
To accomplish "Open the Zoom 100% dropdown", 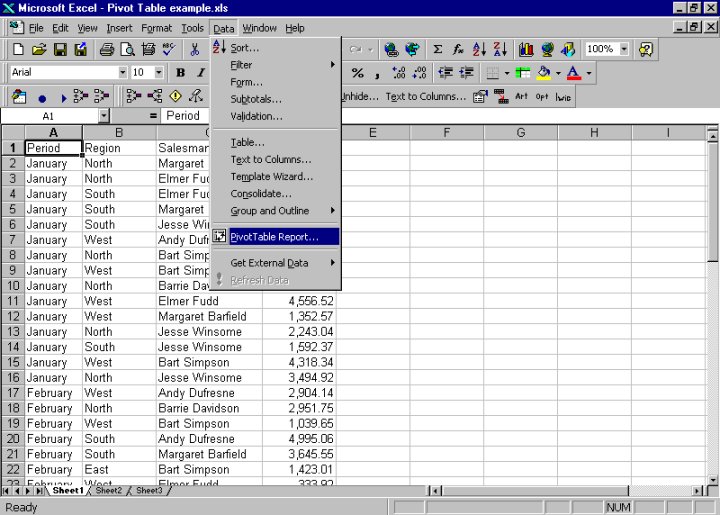I will click(624, 49).
